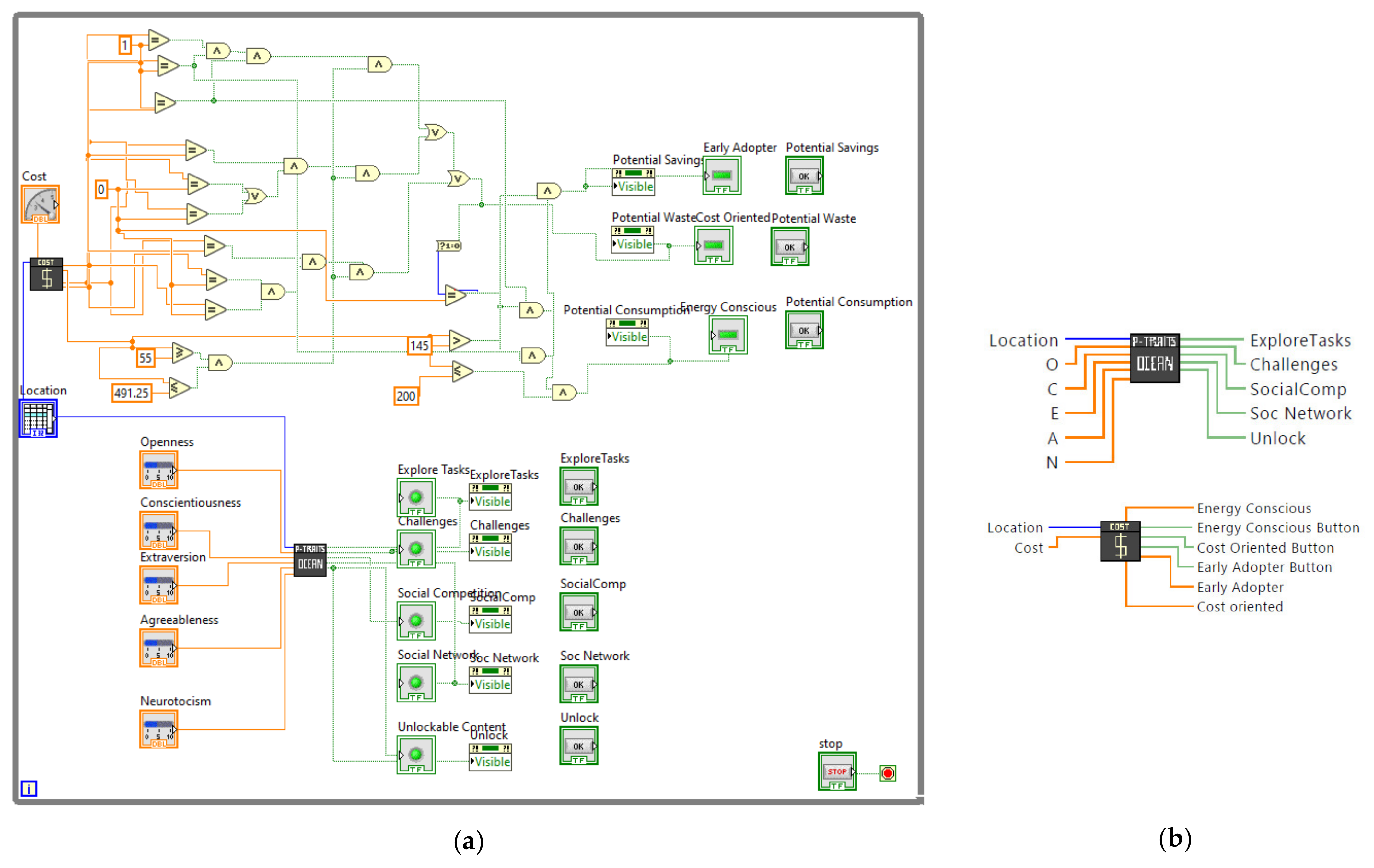
Task: Toggle the Social Network LED indicator
Action: [416, 683]
